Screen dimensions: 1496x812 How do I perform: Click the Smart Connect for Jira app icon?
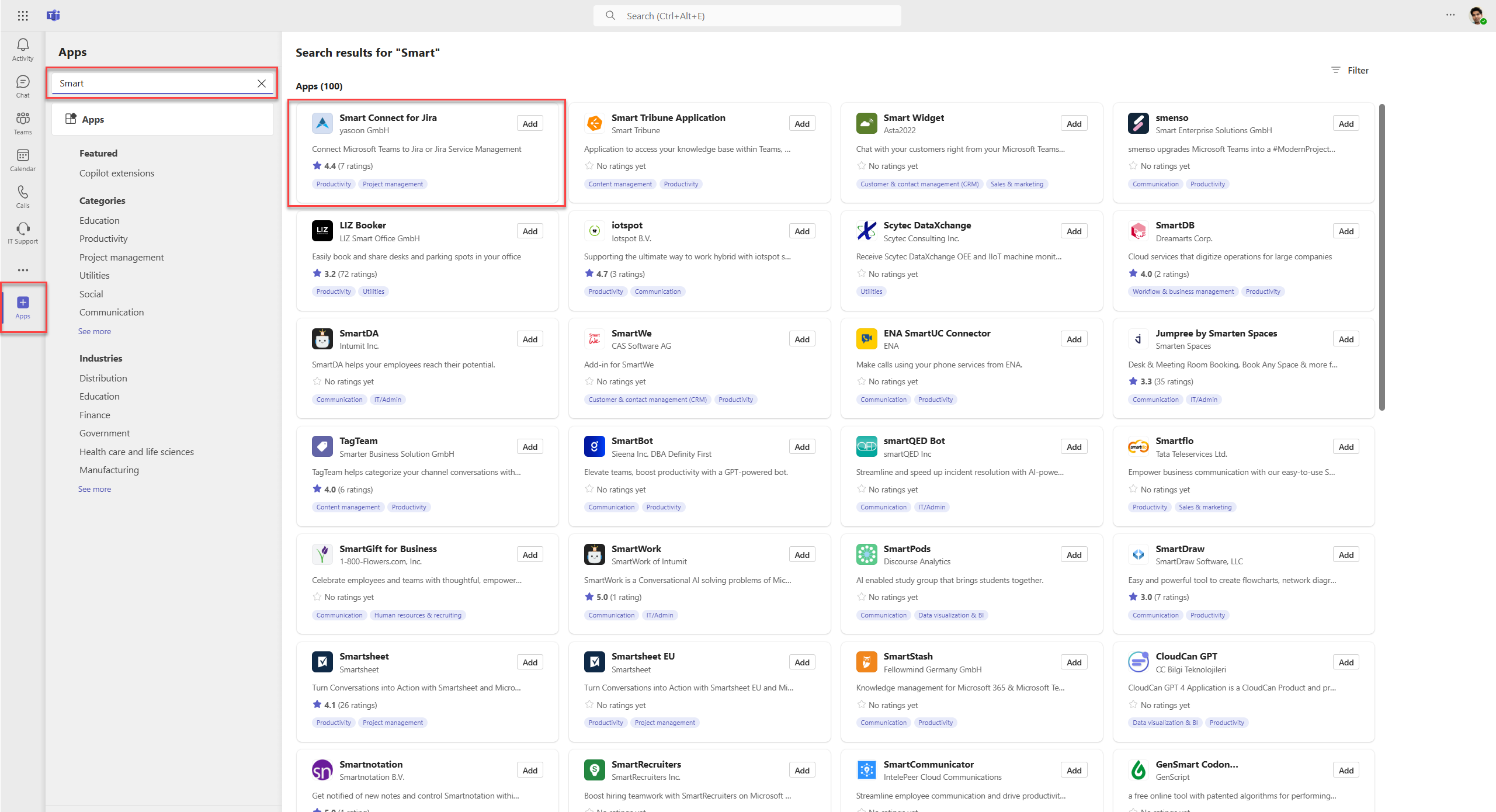pyautogui.click(x=322, y=123)
